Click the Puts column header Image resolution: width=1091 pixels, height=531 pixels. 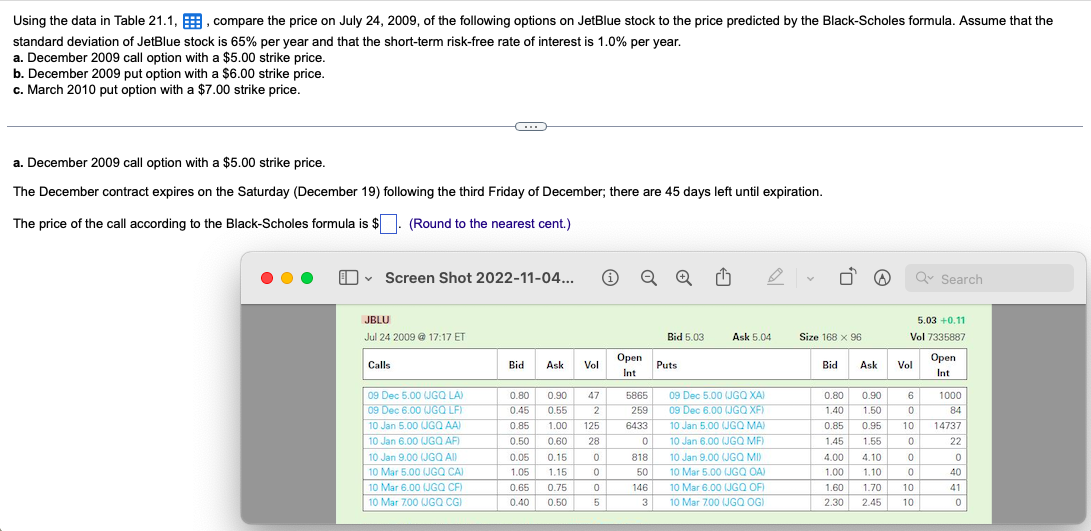click(667, 364)
